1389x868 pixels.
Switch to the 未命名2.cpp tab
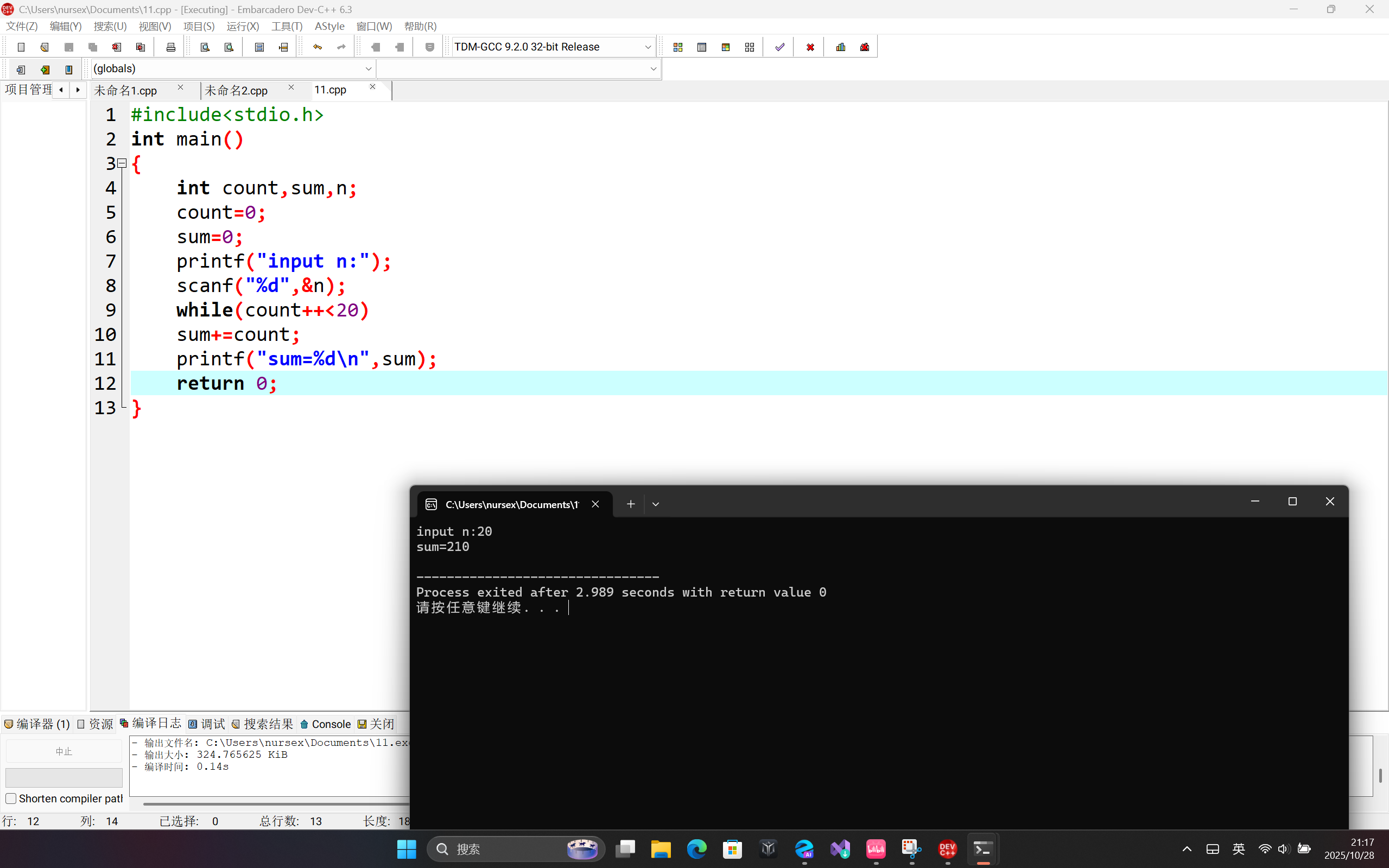(x=237, y=91)
